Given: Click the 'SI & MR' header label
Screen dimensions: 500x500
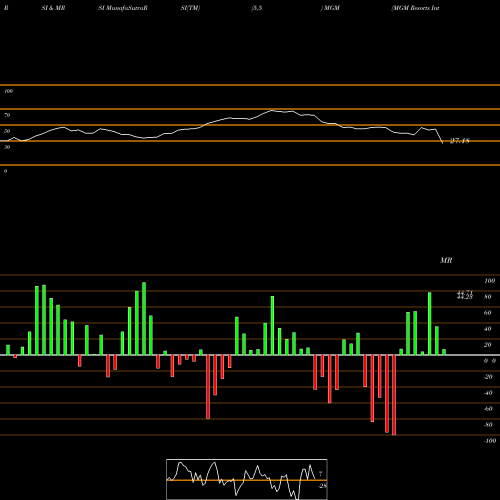Looking at the screenshot, I should (x=53, y=8).
